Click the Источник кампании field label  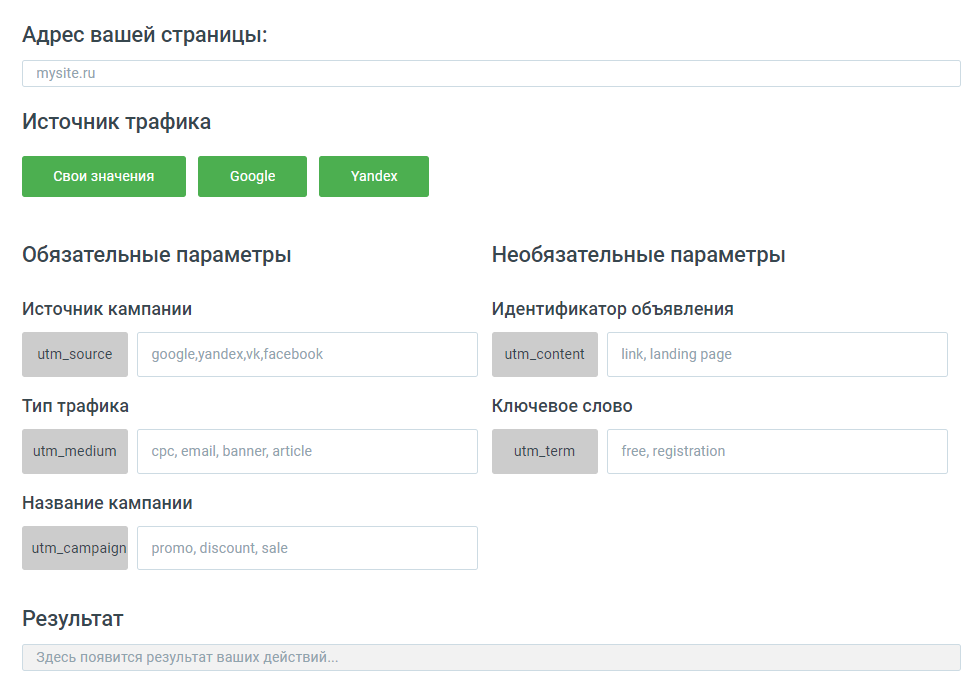pos(107,309)
